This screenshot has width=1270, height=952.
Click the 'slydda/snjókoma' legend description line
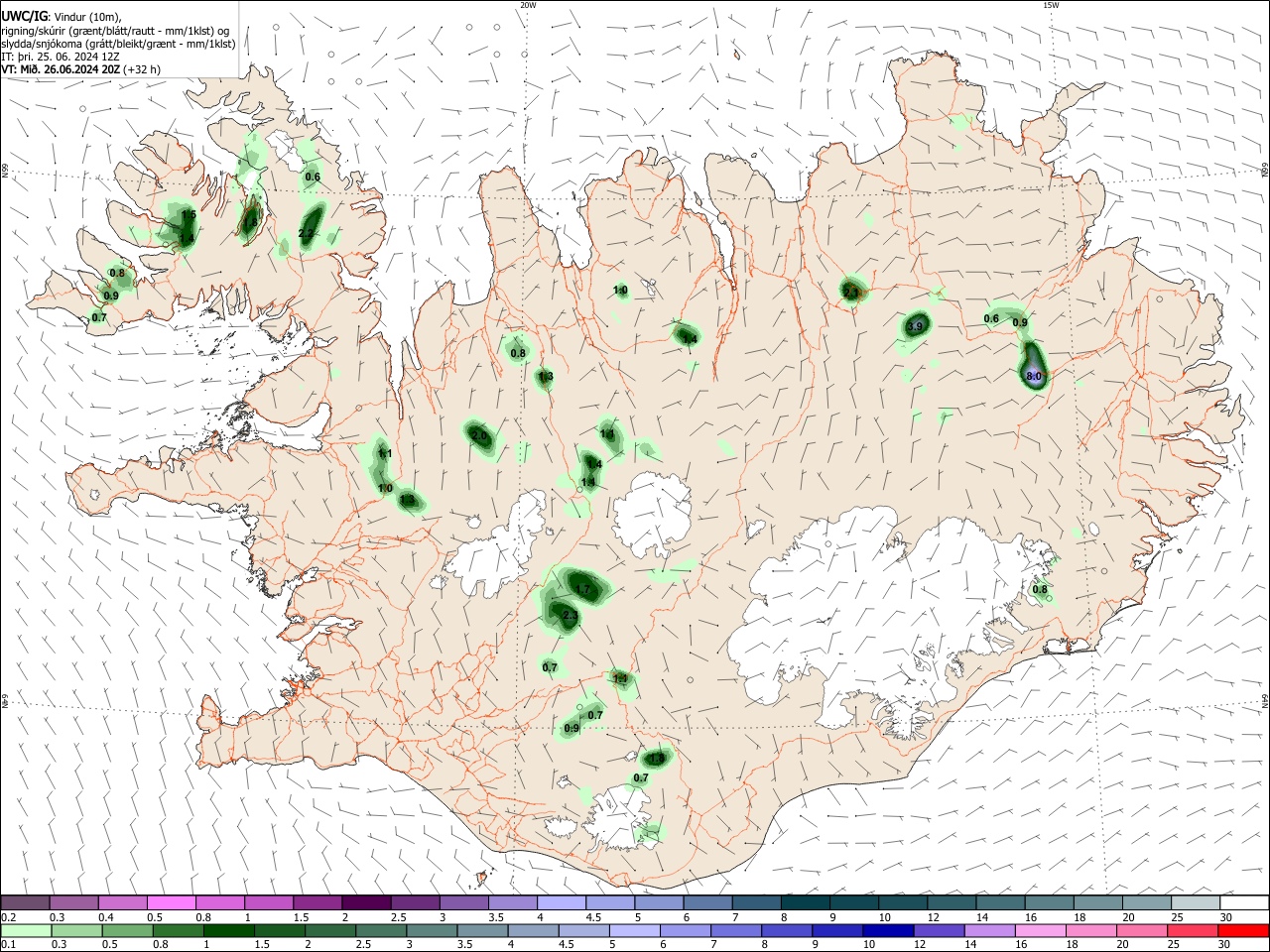(118, 44)
